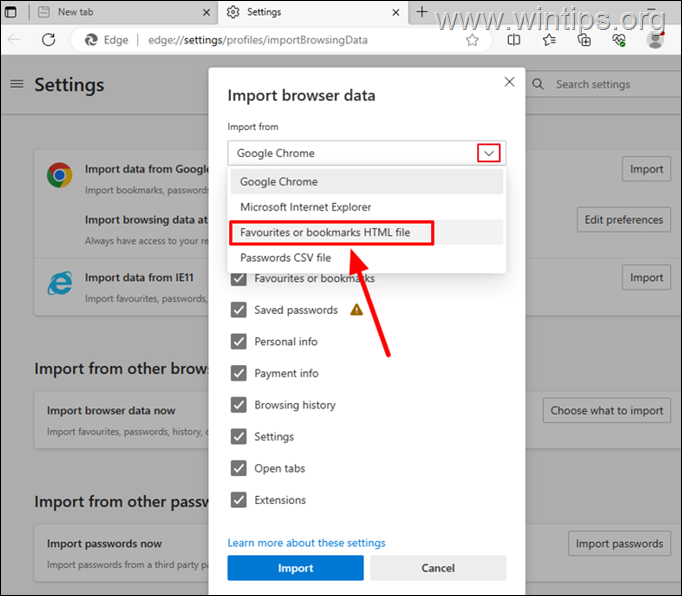Select Microsoft Internet Explorer option

(367, 207)
